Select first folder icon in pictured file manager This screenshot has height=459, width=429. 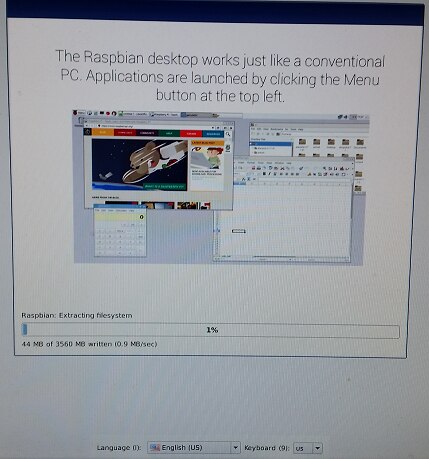pyautogui.click(x=302, y=142)
